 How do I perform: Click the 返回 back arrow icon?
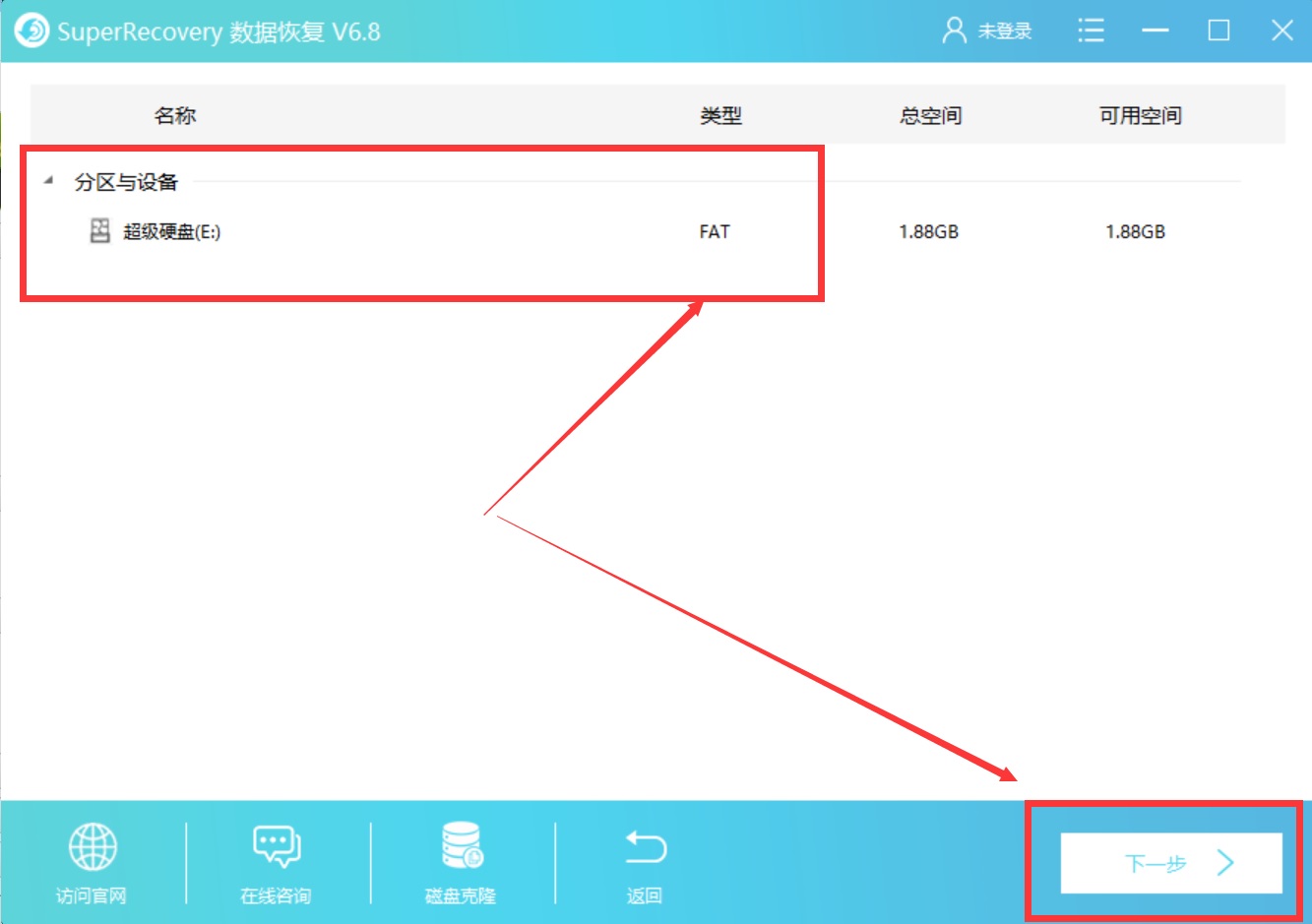(x=644, y=843)
